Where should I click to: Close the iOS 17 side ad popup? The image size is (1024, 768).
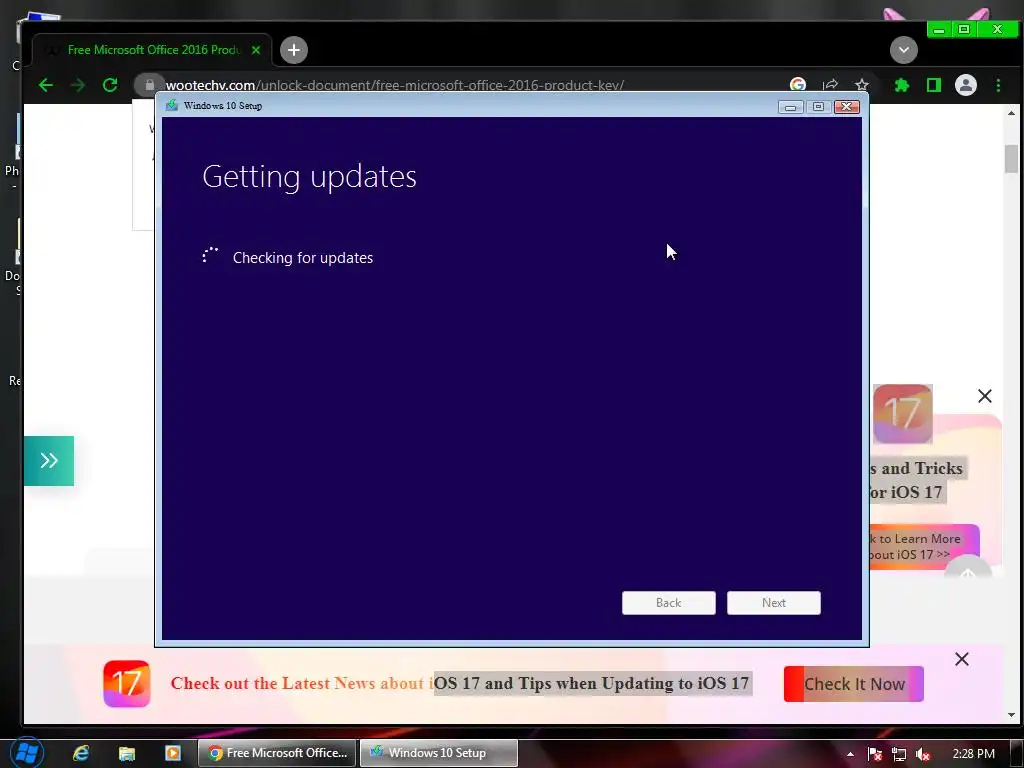pyautogui.click(x=985, y=396)
